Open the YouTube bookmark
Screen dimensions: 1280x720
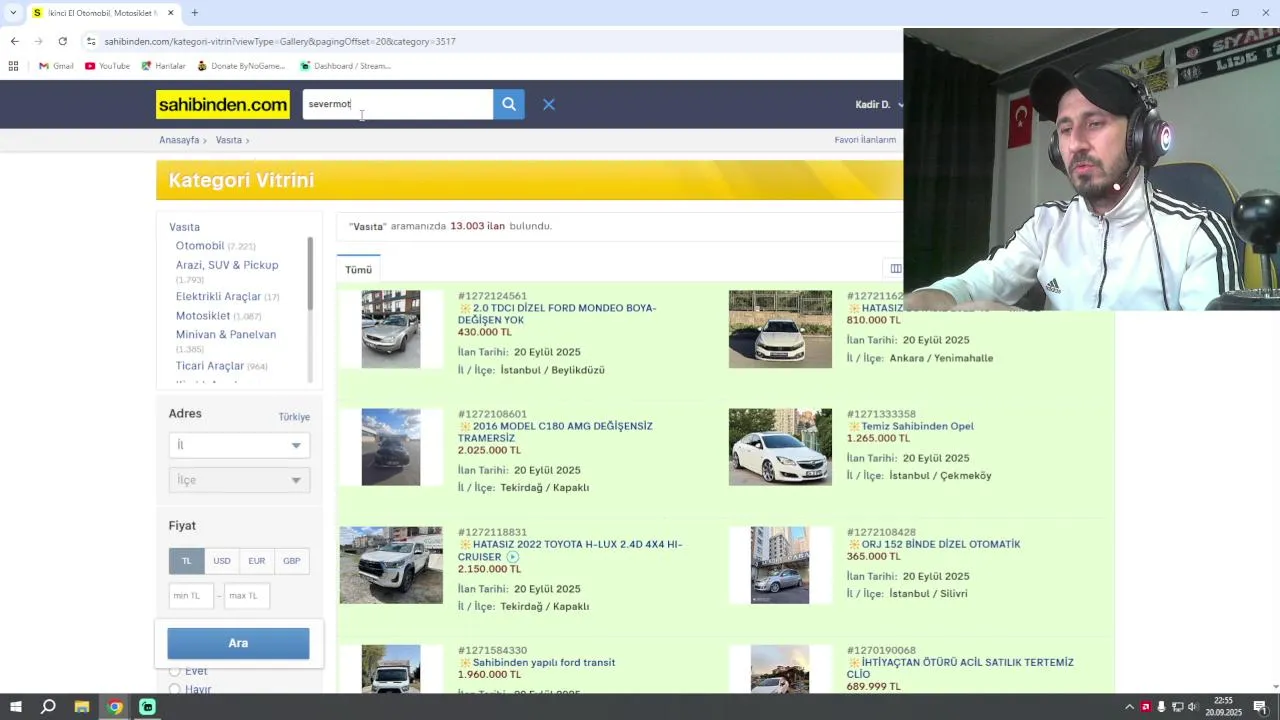click(107, 66)
